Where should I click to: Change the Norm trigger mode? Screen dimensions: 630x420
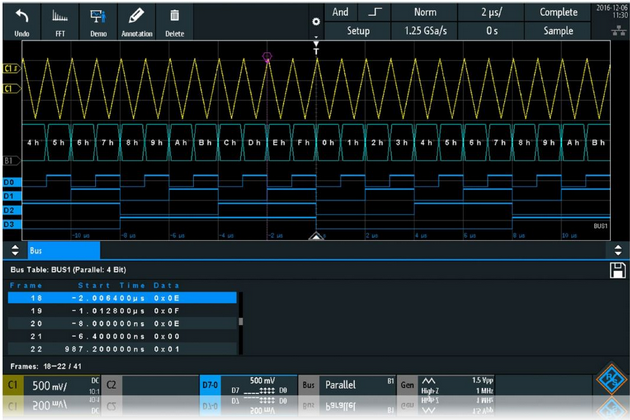point(425,12)
